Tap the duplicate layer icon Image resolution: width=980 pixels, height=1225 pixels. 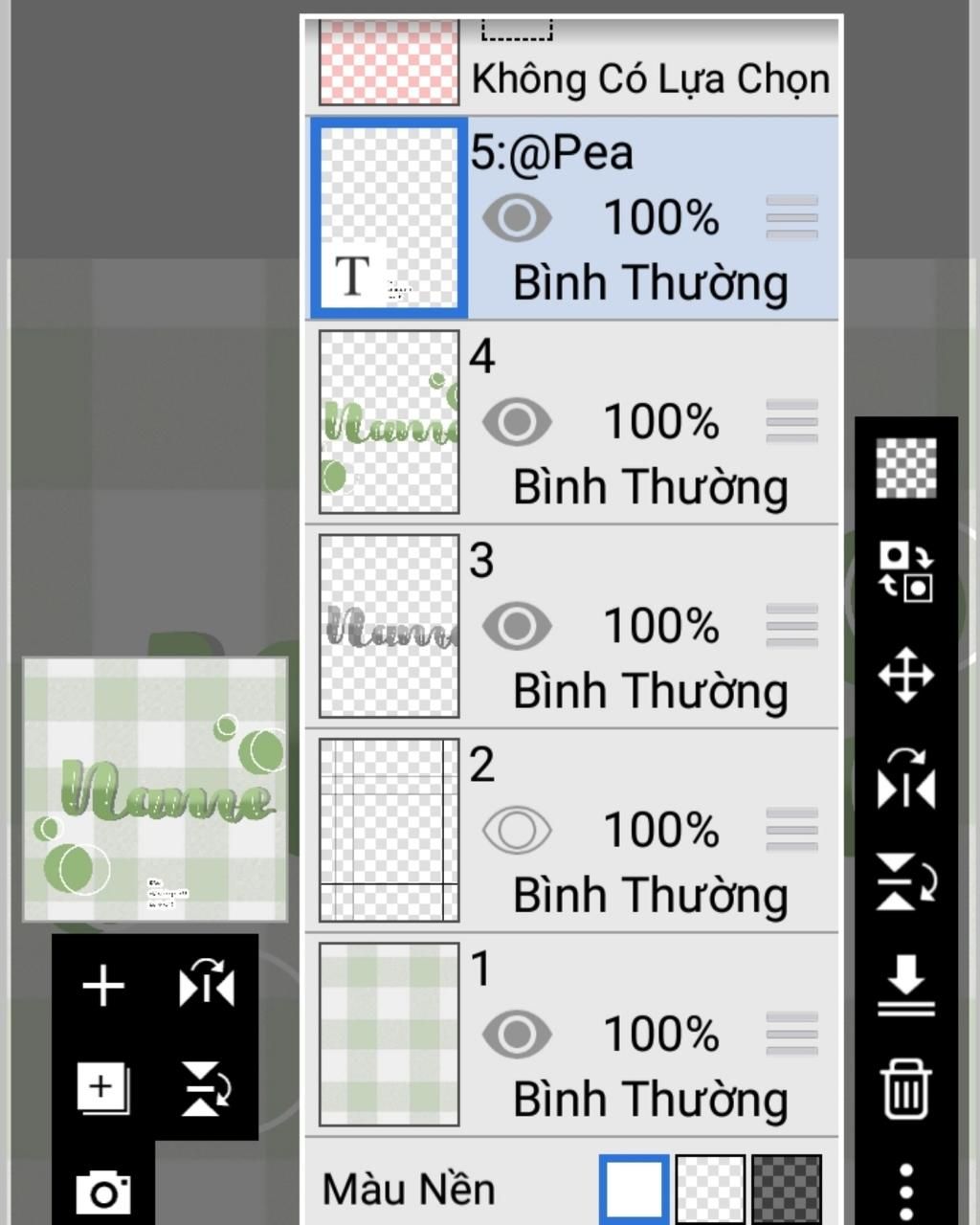(103, 1088)
